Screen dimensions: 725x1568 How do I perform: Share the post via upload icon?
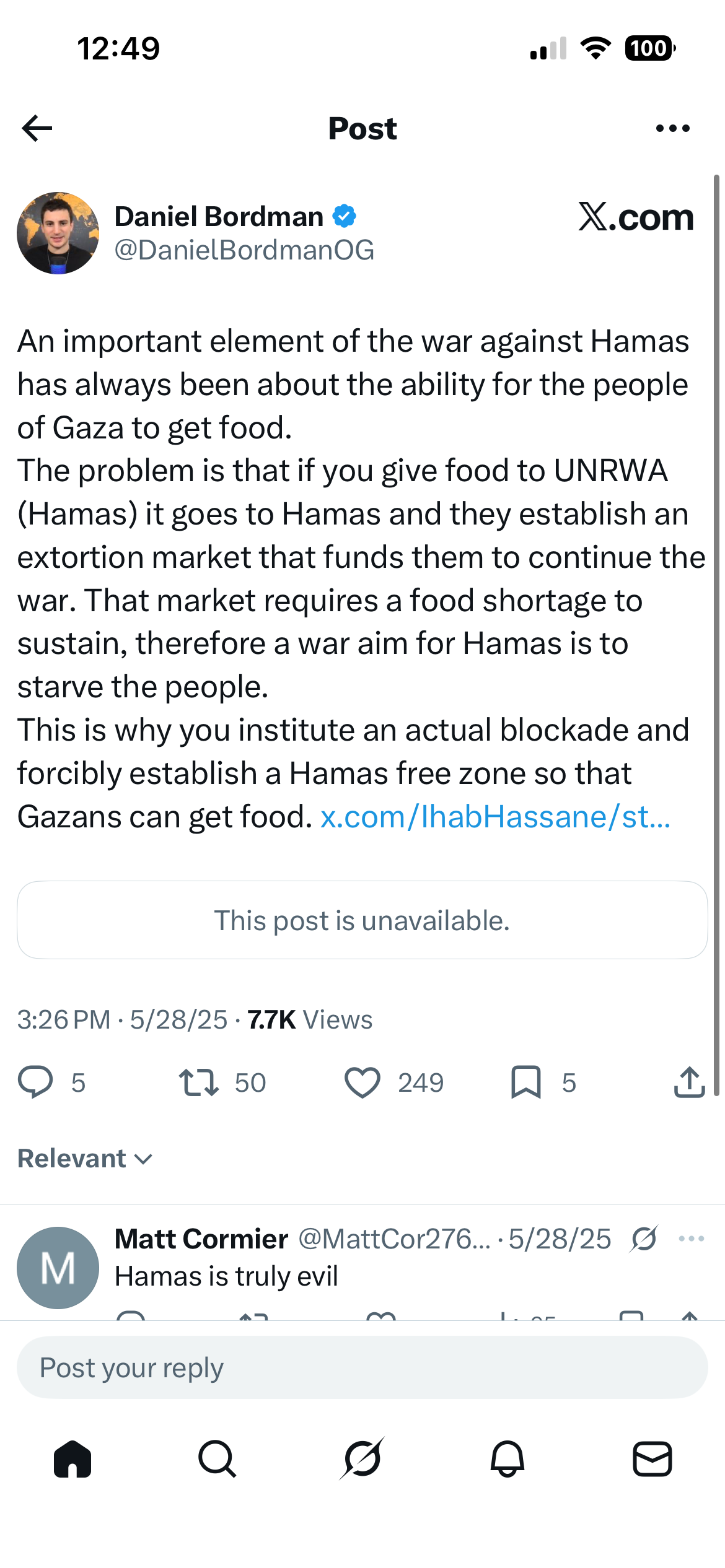(x=689, y=1082)
